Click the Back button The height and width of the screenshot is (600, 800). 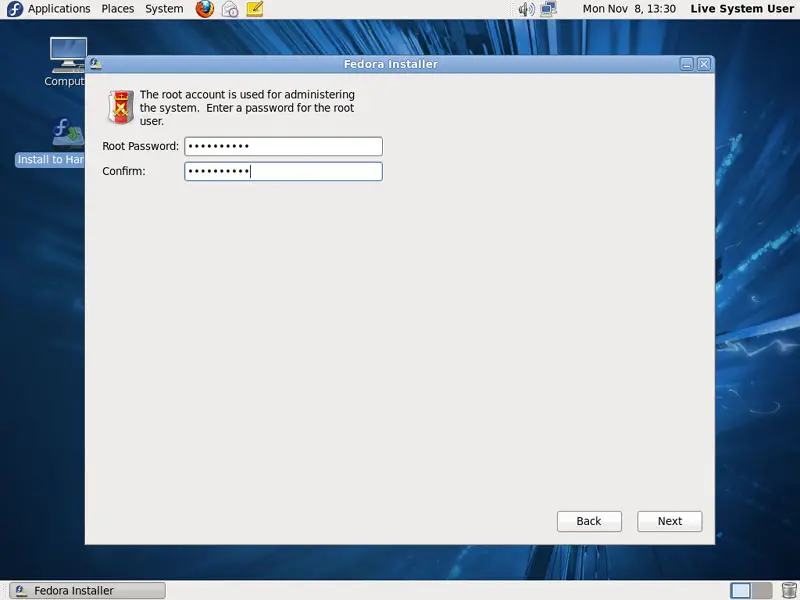(589, 521)
